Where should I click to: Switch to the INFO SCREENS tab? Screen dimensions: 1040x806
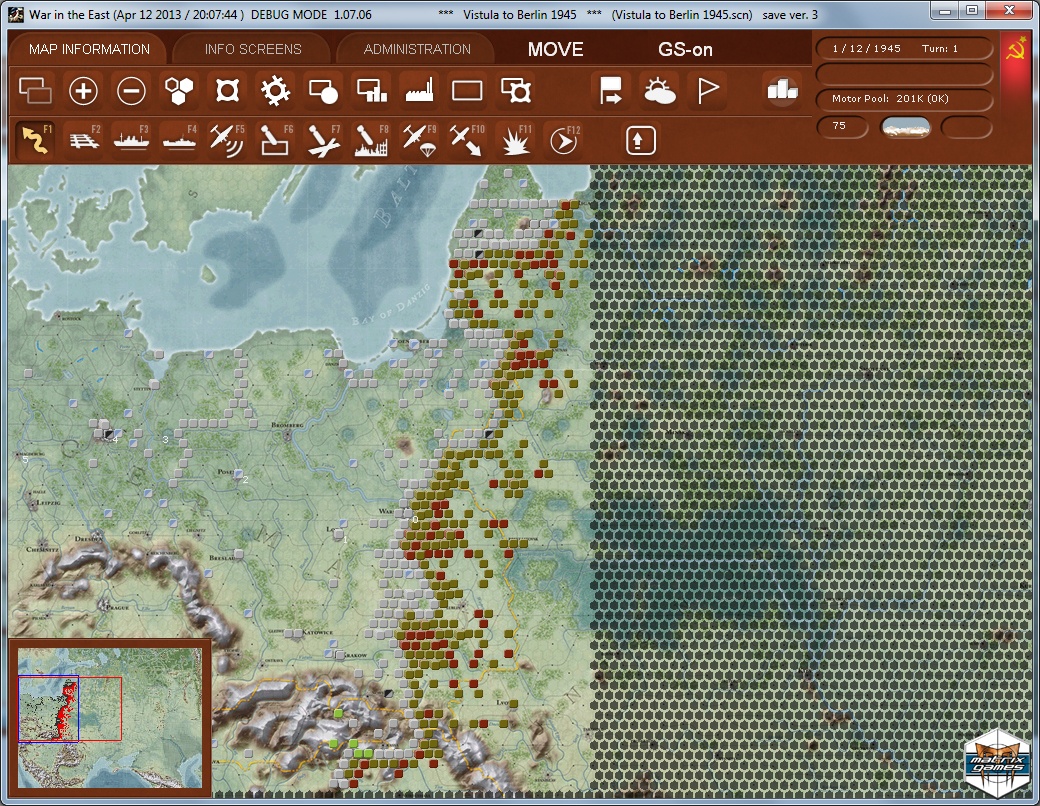click(252, 49)
